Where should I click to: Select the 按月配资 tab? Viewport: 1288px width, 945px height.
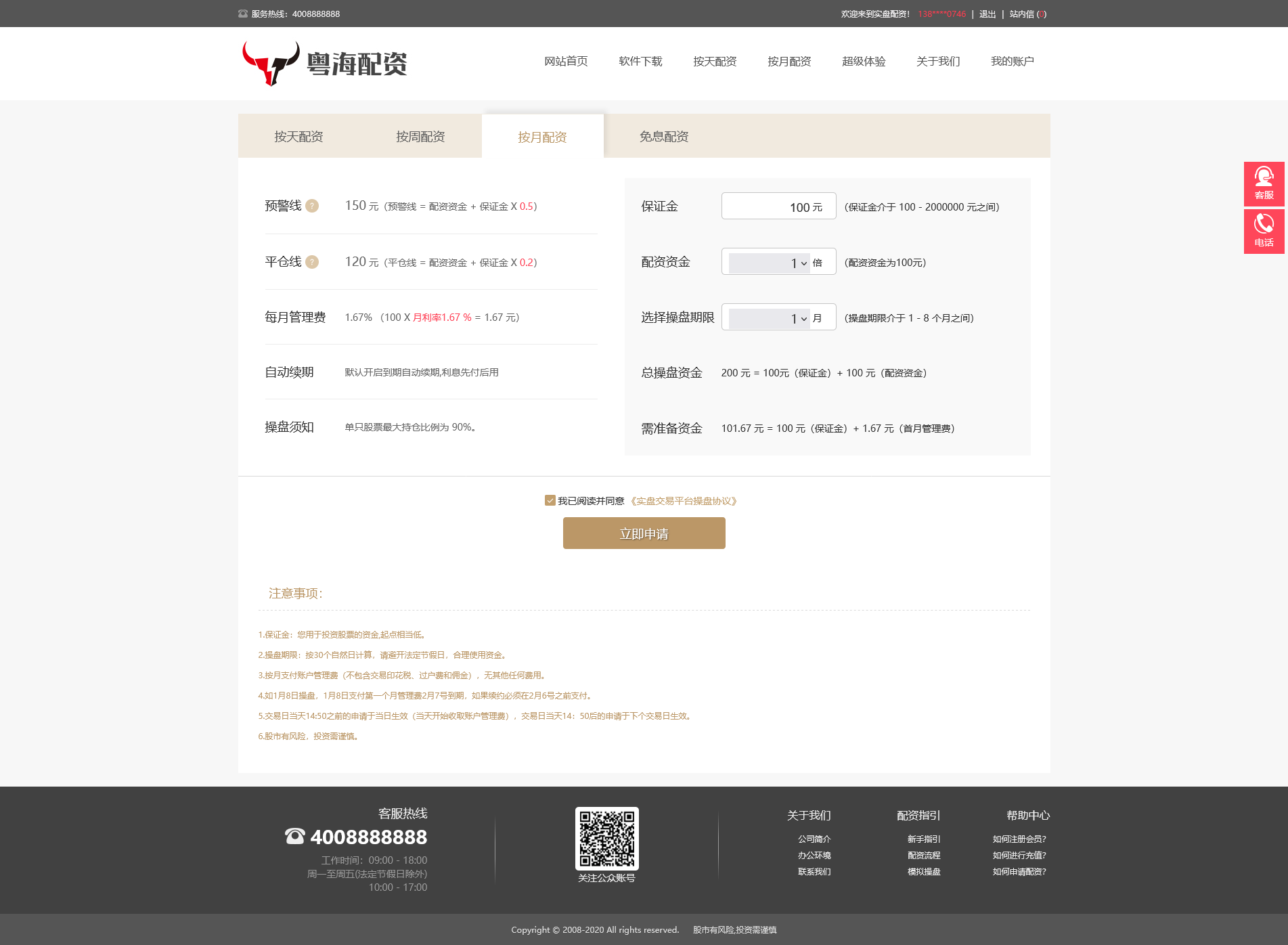[542, 137]
